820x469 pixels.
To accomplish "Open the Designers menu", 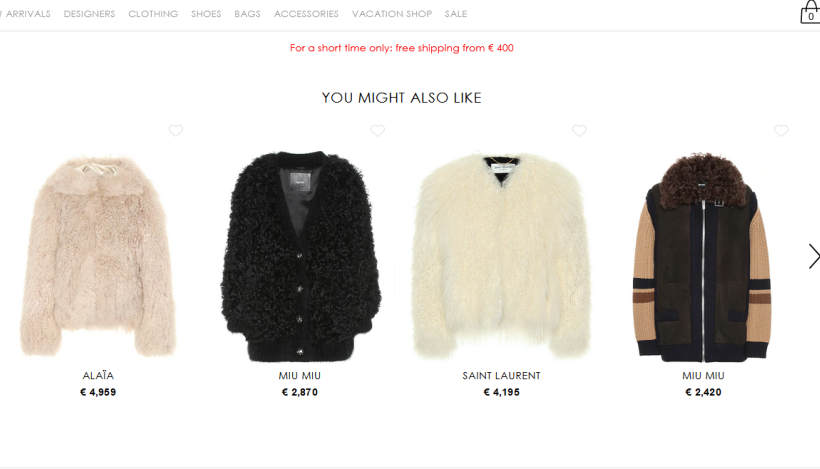I will click(x=89, y=14).
